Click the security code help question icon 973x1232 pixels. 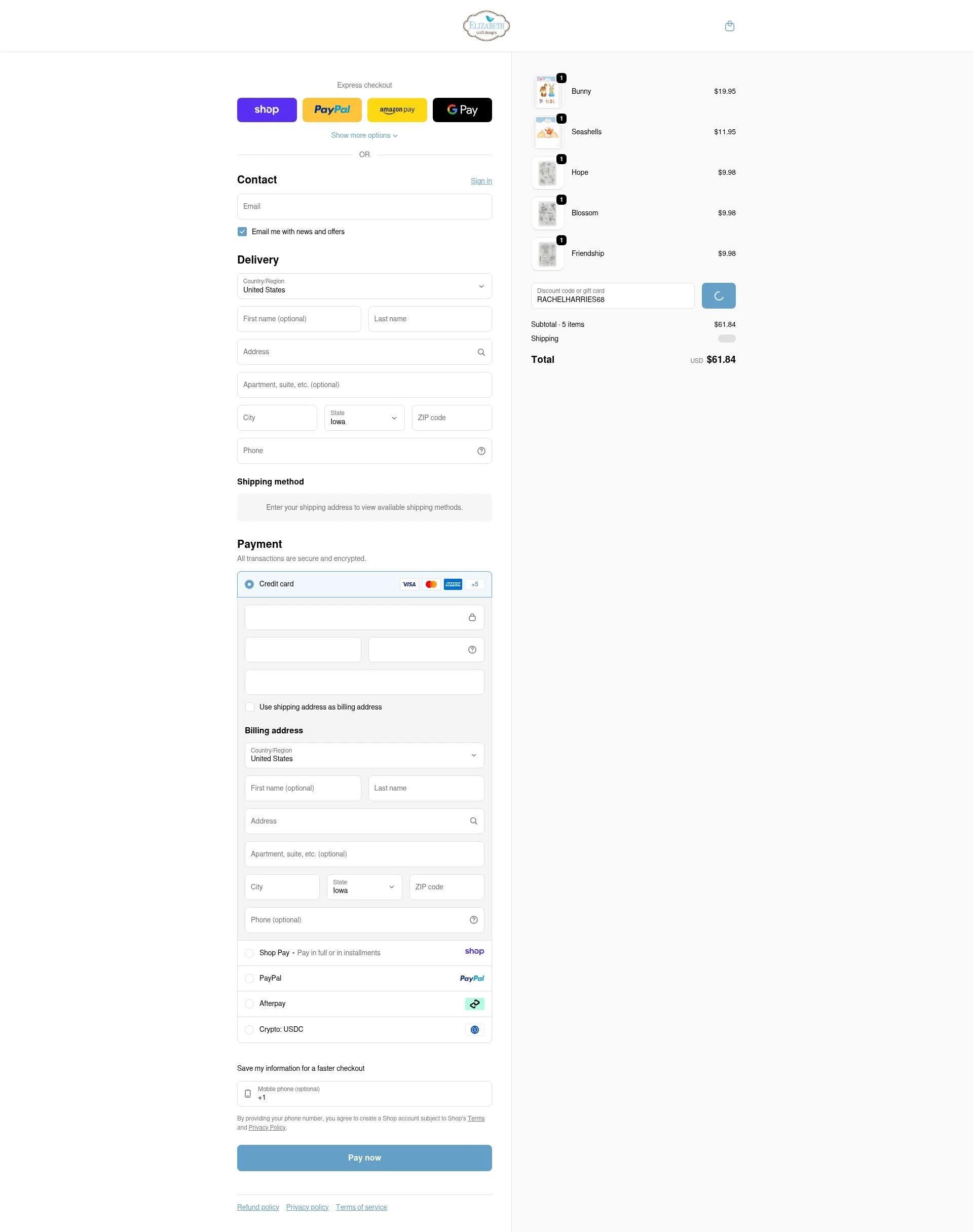472,650
